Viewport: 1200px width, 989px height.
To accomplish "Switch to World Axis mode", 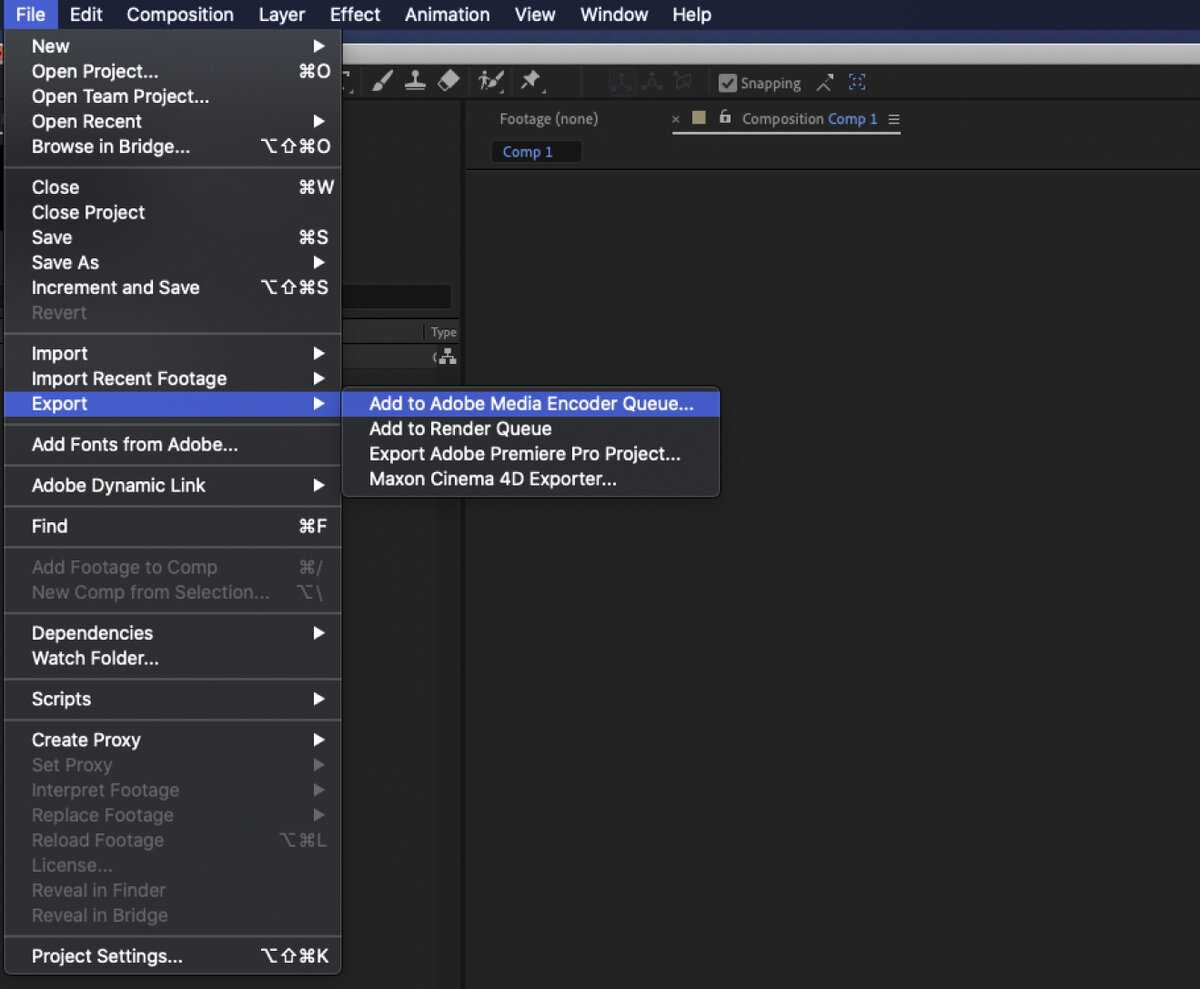I will [652, 82].
